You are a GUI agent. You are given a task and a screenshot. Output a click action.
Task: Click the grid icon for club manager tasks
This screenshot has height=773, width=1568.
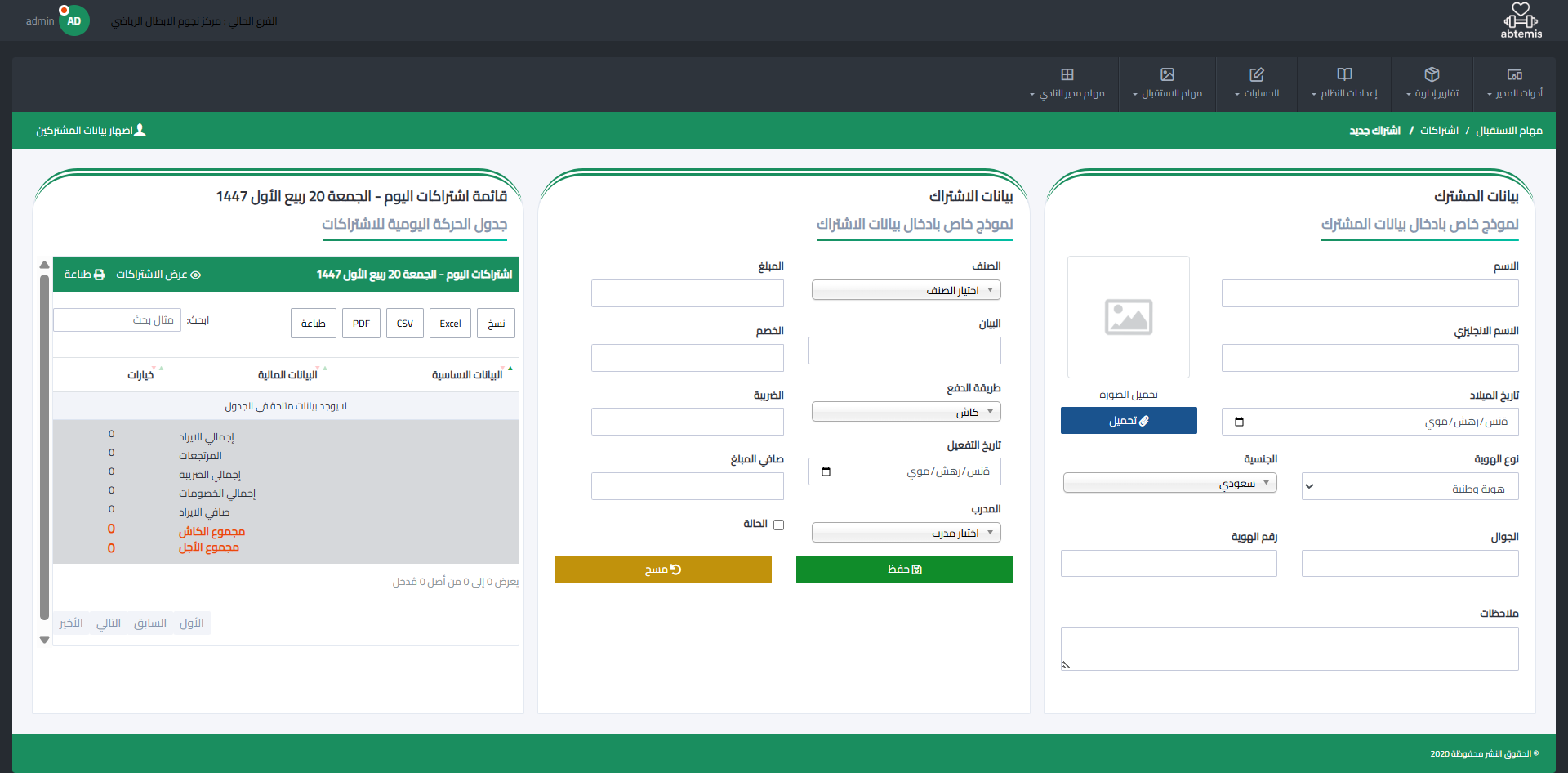(x=1067, y=74)
